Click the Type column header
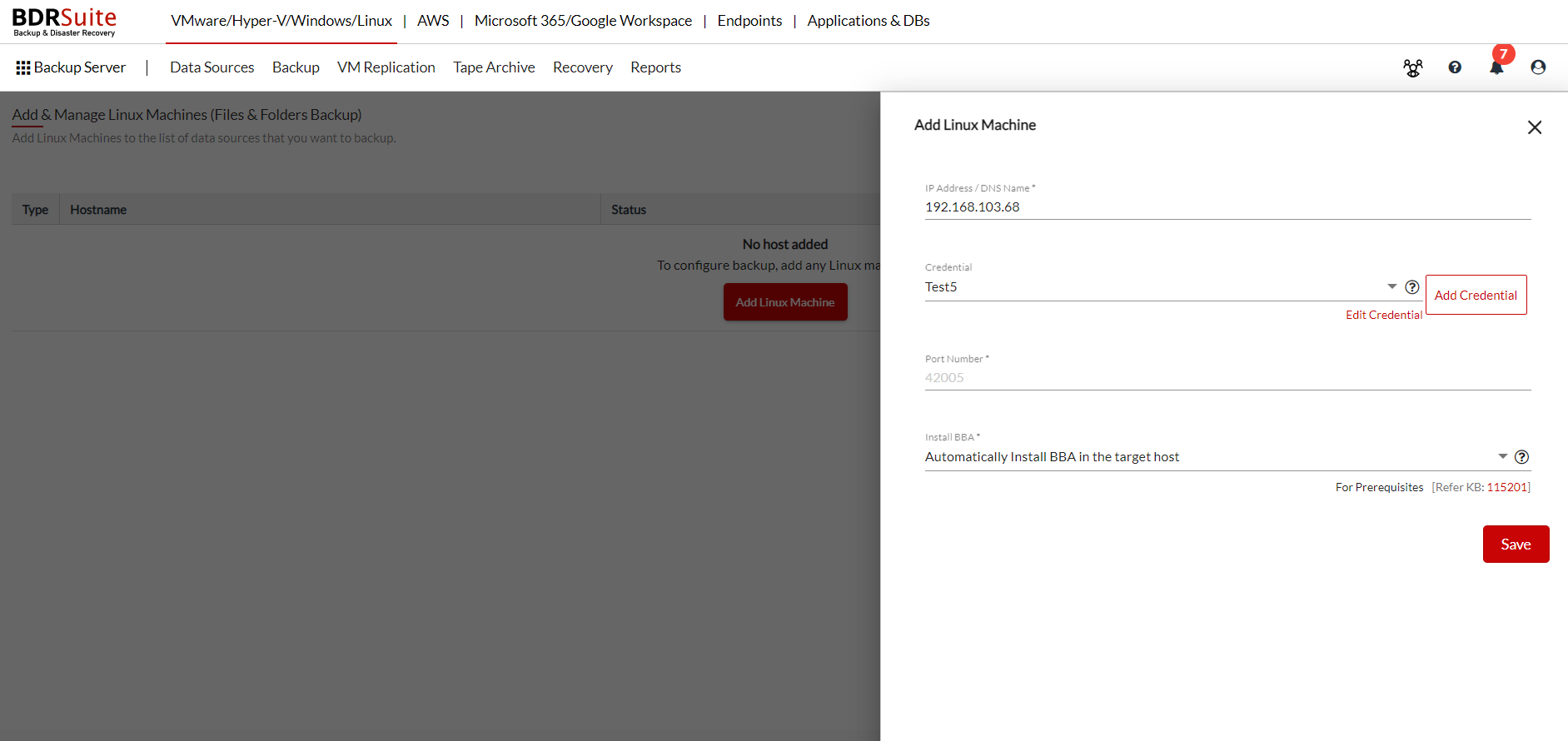This screenshot has width=1568, height=741. pos(35,210)
